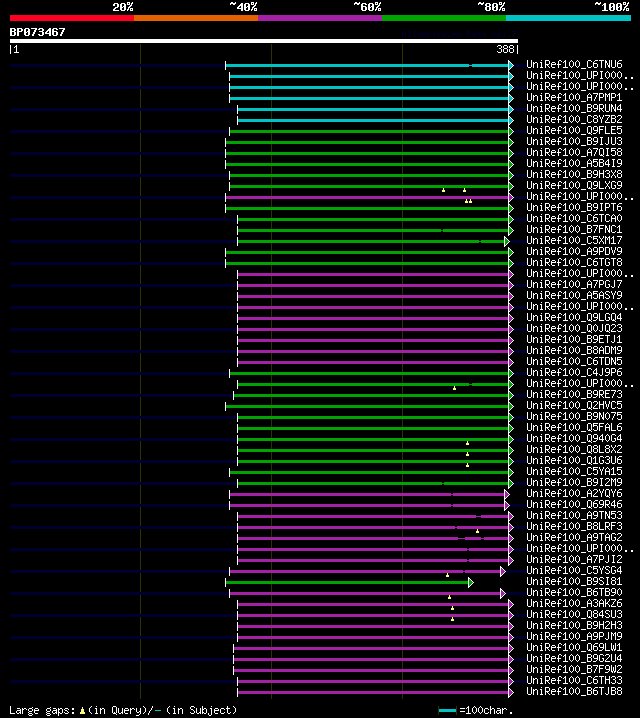Click the red 20% identity legend segment
The image size is (640, 718).
pos(72,18)
